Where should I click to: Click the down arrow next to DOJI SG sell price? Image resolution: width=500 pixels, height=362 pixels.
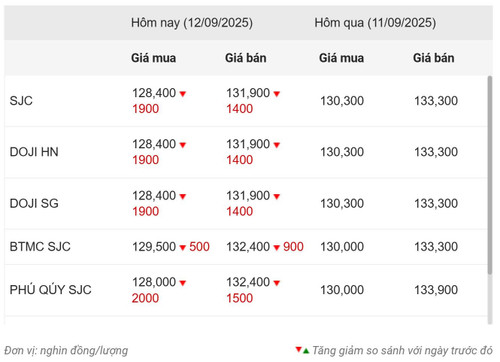point(277,197)
